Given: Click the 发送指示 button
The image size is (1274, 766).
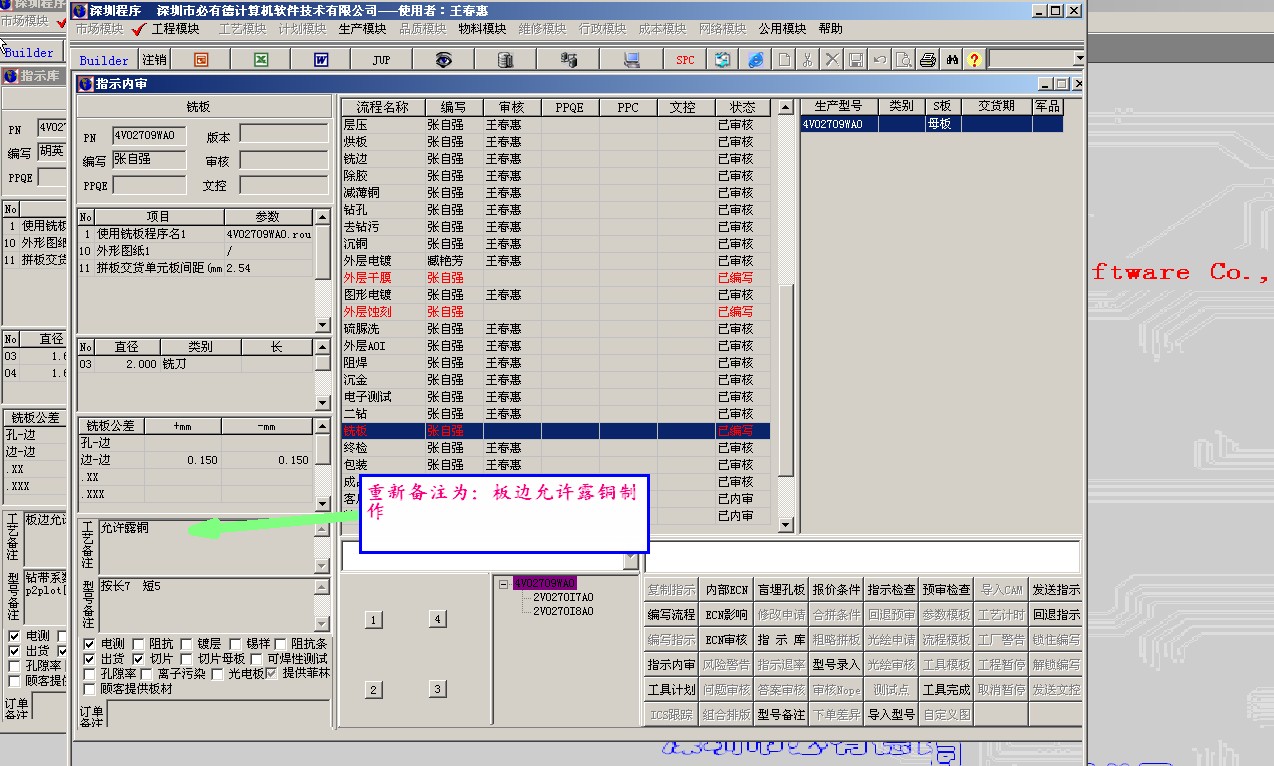Looking at the screenshot, I should 1056,590.
